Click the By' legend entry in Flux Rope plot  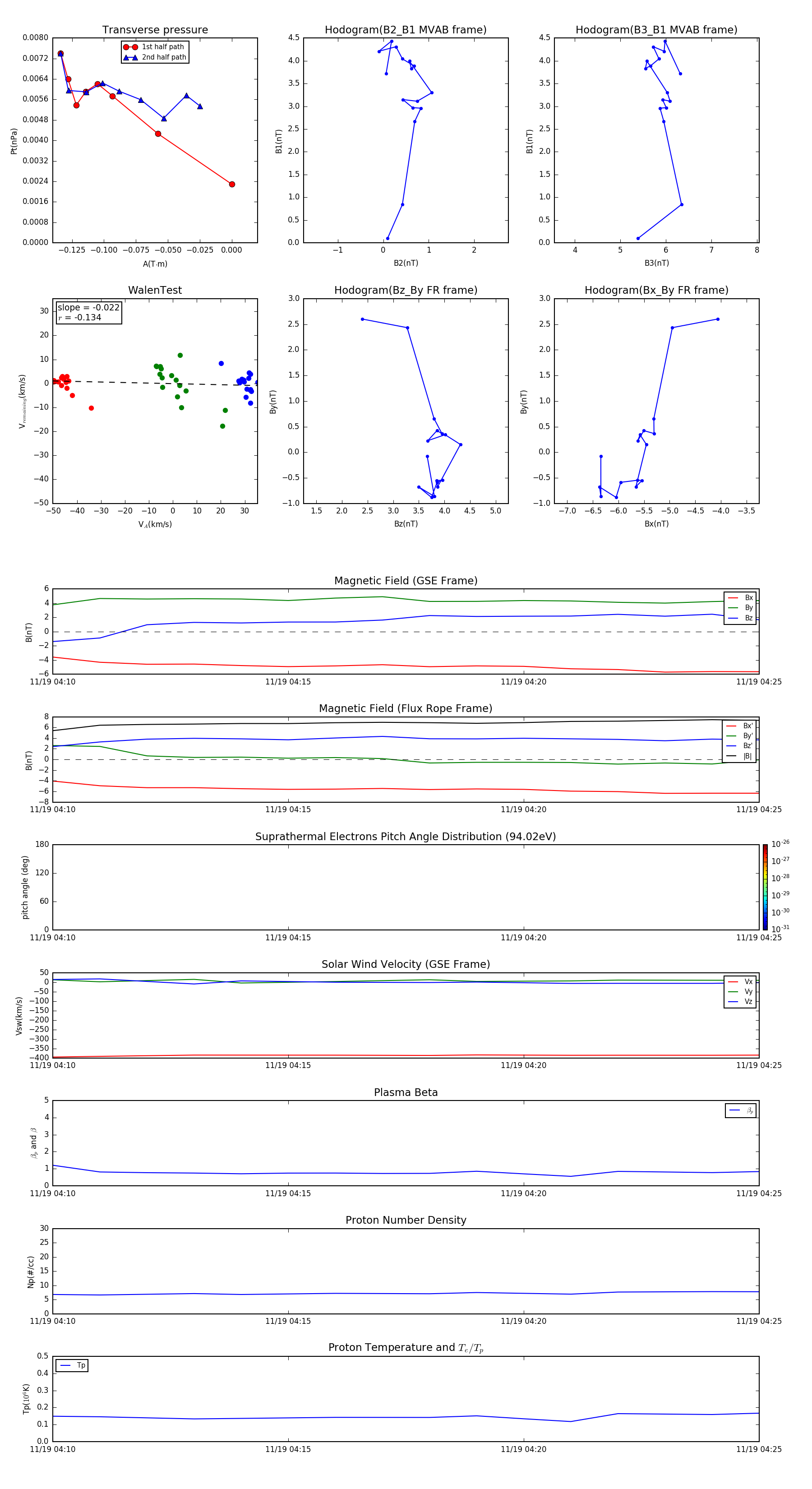739,736
